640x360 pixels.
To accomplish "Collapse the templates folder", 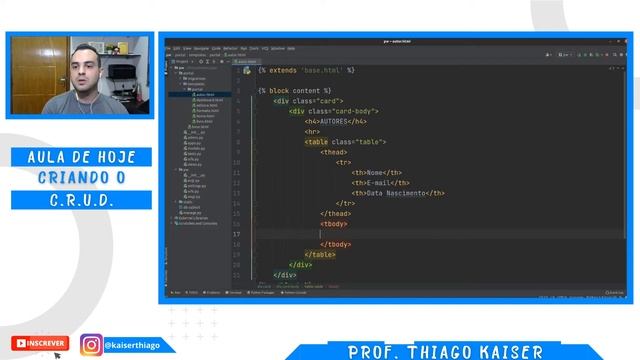I will (x=181, y=84).
